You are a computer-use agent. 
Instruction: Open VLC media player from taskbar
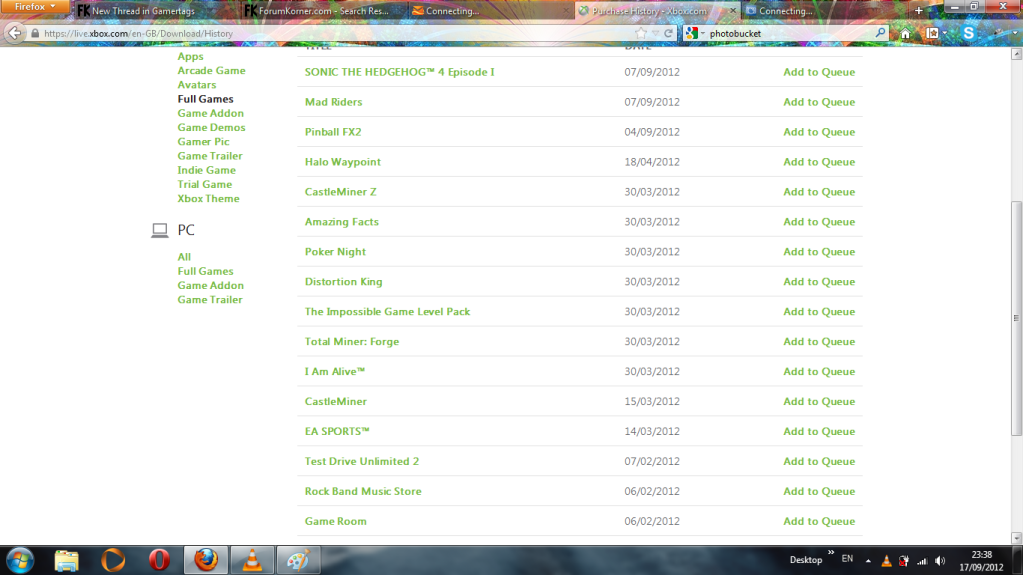252,559
